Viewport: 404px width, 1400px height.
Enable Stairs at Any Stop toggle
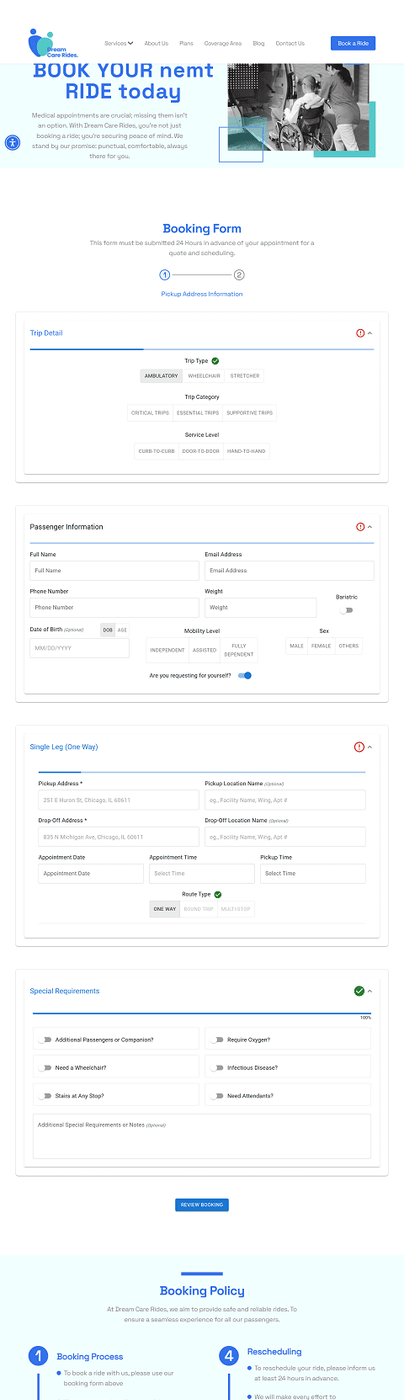(45, 1095)
